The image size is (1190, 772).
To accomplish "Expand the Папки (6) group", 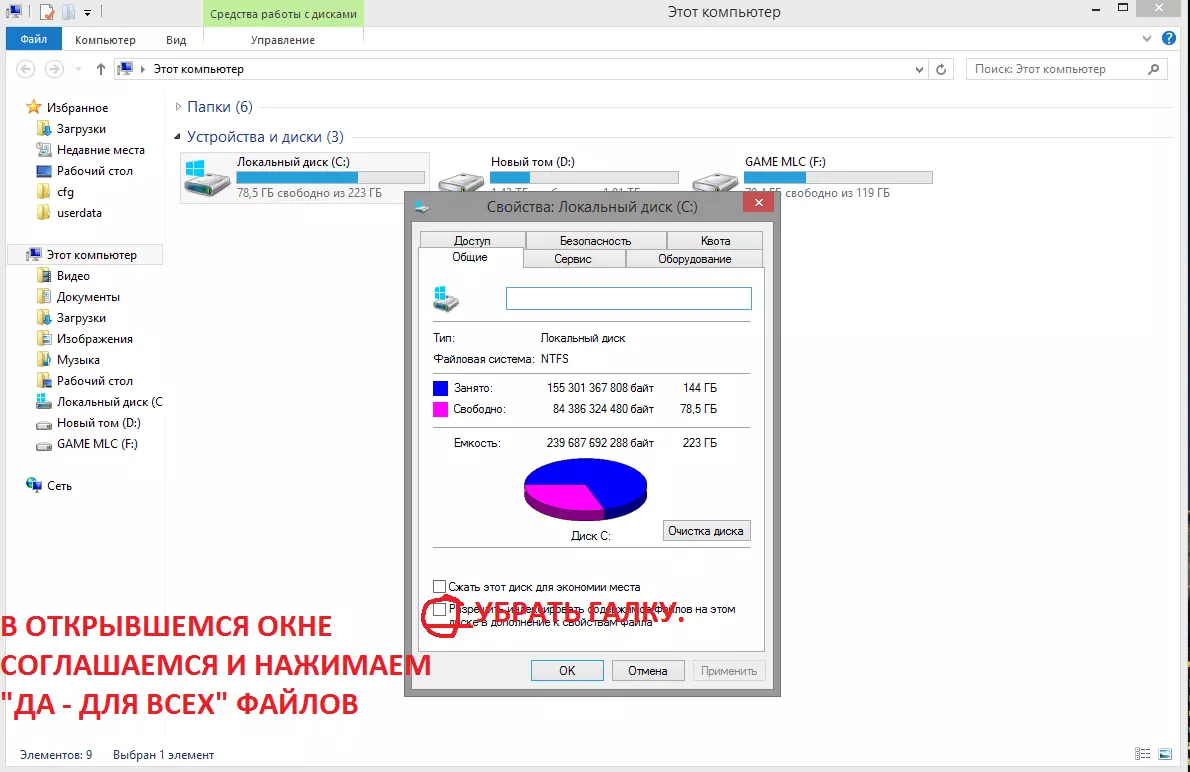I will click(178, 107).
